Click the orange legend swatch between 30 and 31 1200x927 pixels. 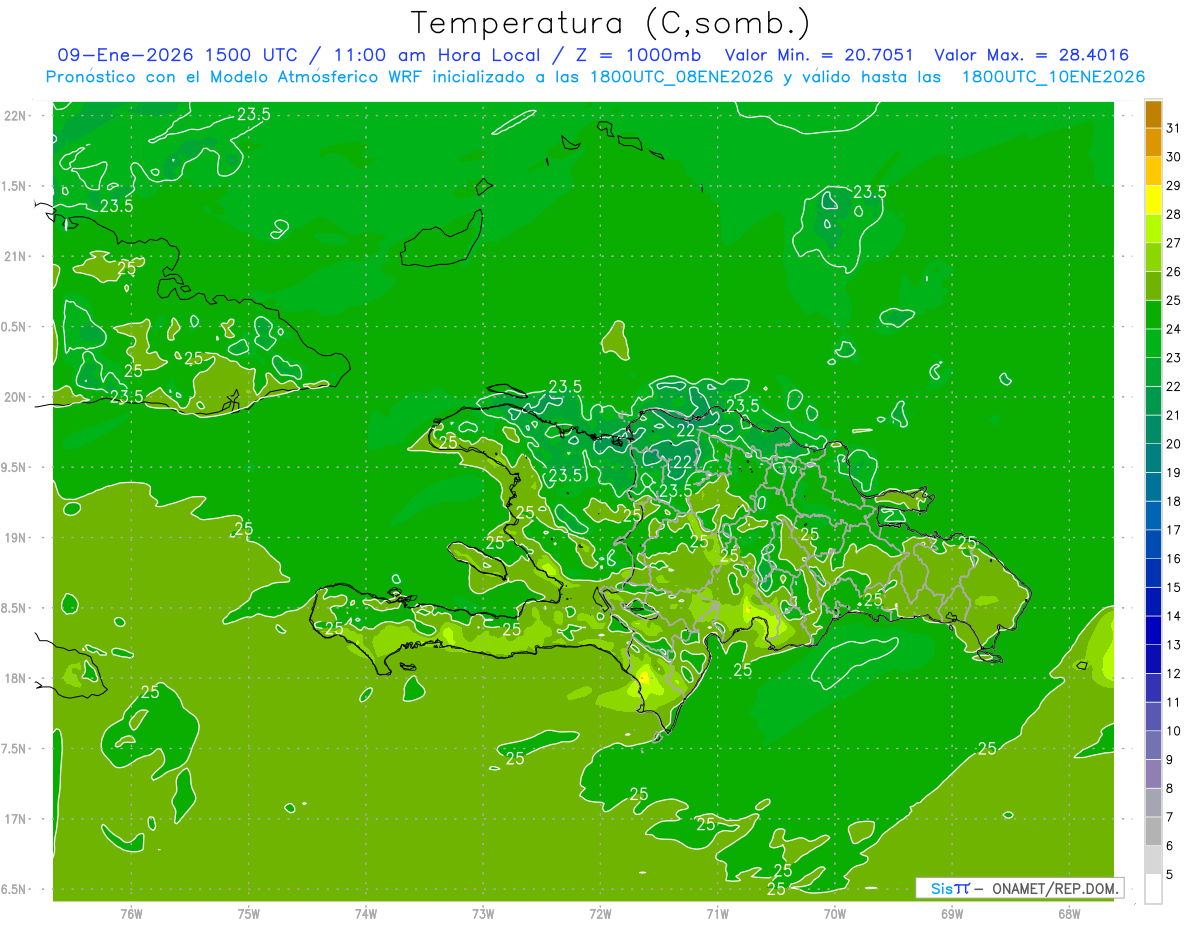(1153, 143)
